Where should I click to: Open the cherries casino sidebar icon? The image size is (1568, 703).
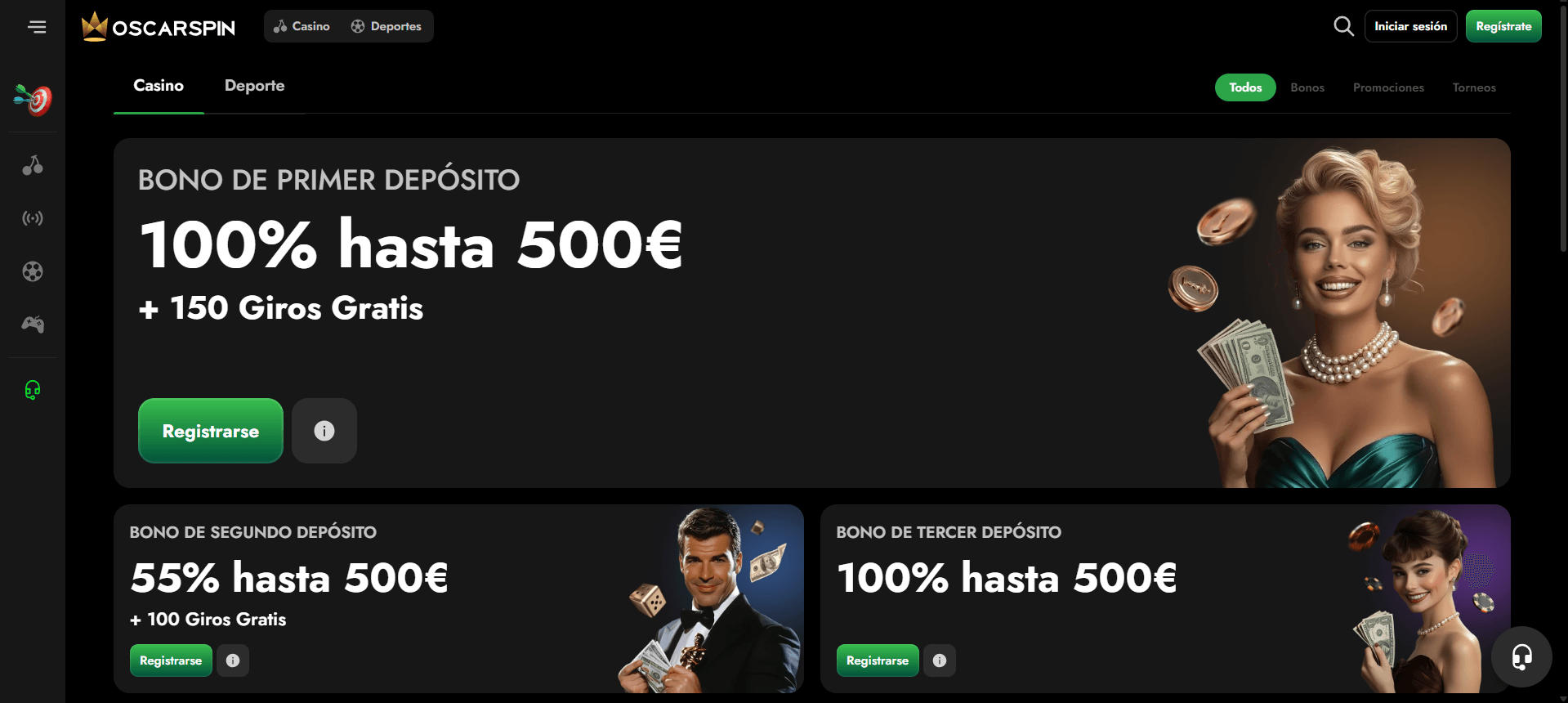coord(33,165)
